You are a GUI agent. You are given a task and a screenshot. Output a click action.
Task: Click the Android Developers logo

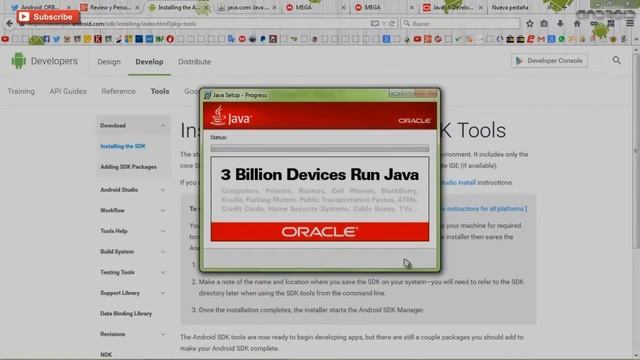point(44,61)
